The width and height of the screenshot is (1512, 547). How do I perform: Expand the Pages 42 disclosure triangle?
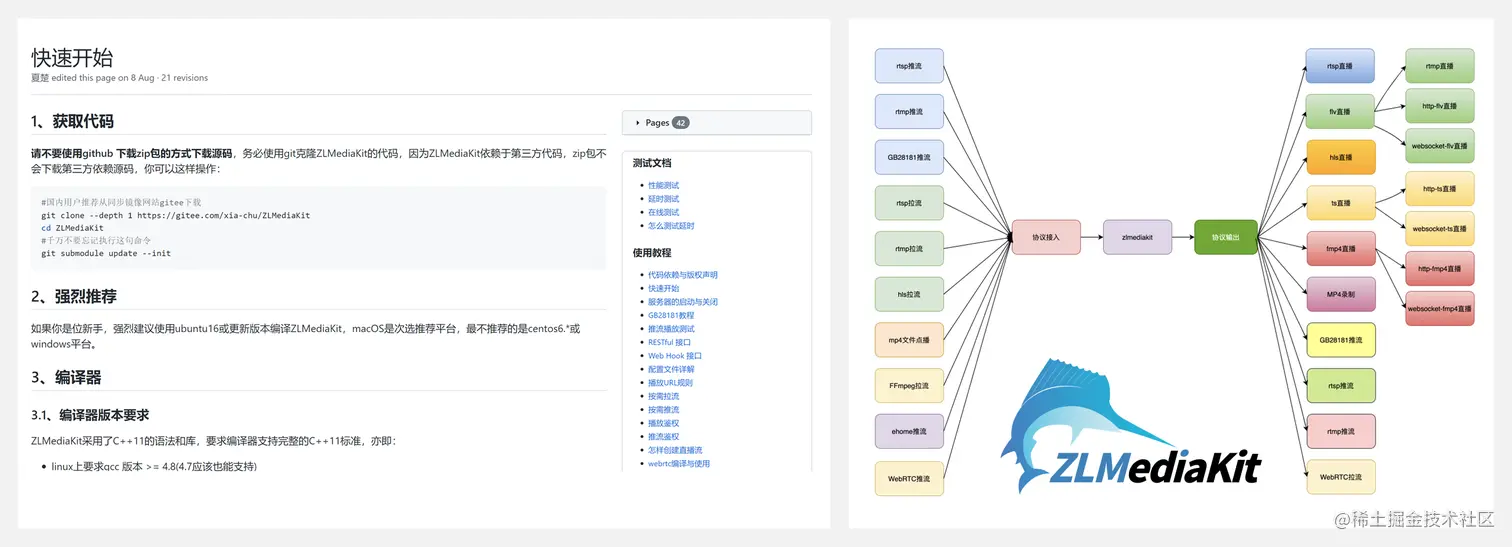[638, 123]
